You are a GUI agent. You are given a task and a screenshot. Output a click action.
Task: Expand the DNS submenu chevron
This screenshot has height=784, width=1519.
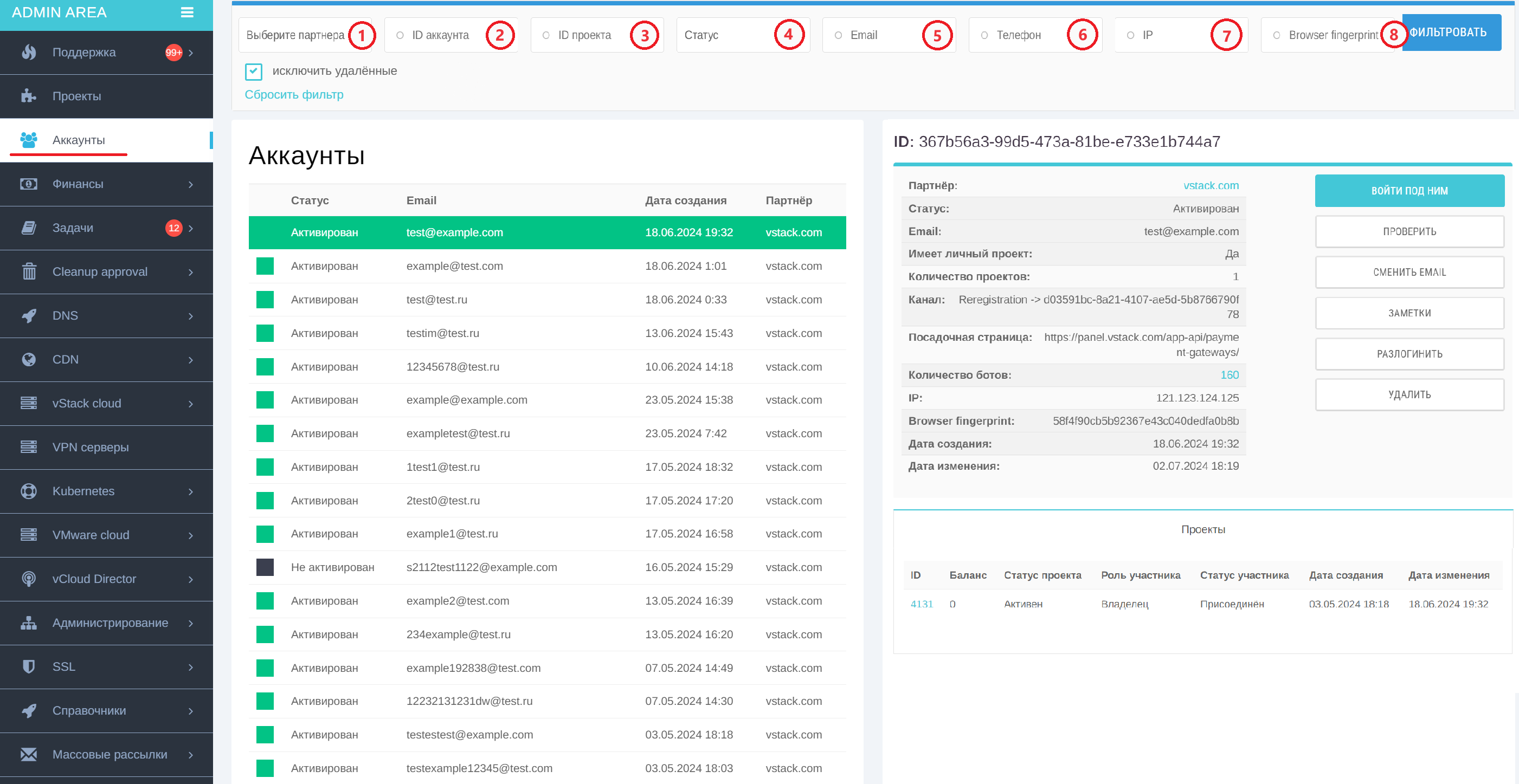point(191,316)
